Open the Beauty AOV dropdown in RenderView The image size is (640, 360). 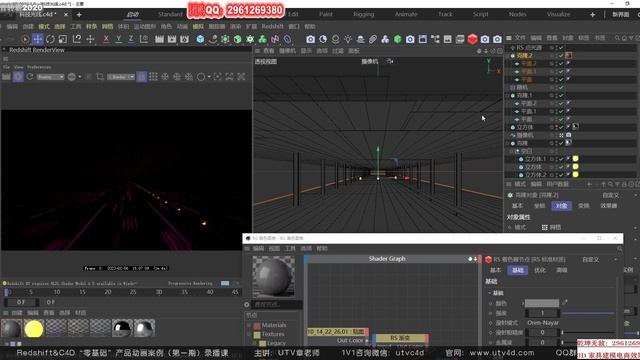click(50, 77)
